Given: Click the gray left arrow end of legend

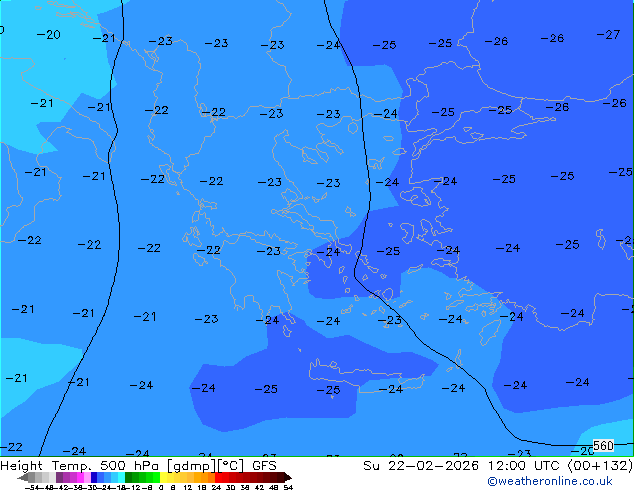Looking at the screenshot, I should click(x=23, y=477).
